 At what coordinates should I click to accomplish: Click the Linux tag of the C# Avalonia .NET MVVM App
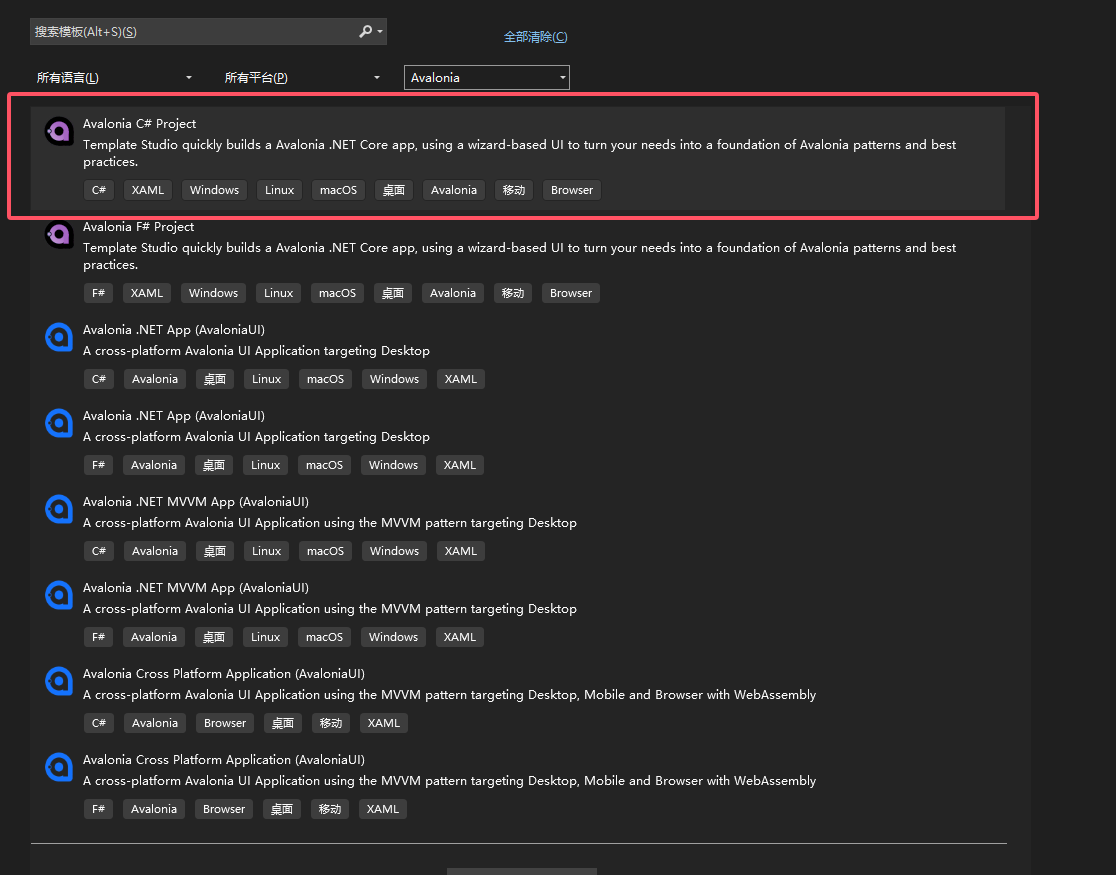point(267,551)
